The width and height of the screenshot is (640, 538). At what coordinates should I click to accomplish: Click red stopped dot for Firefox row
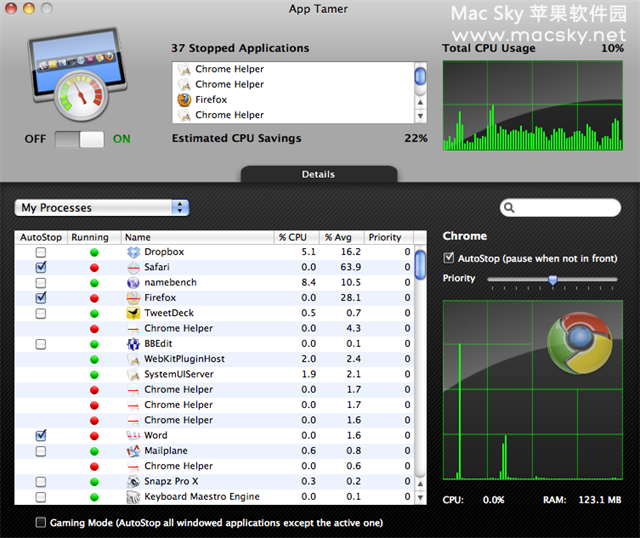94,298
